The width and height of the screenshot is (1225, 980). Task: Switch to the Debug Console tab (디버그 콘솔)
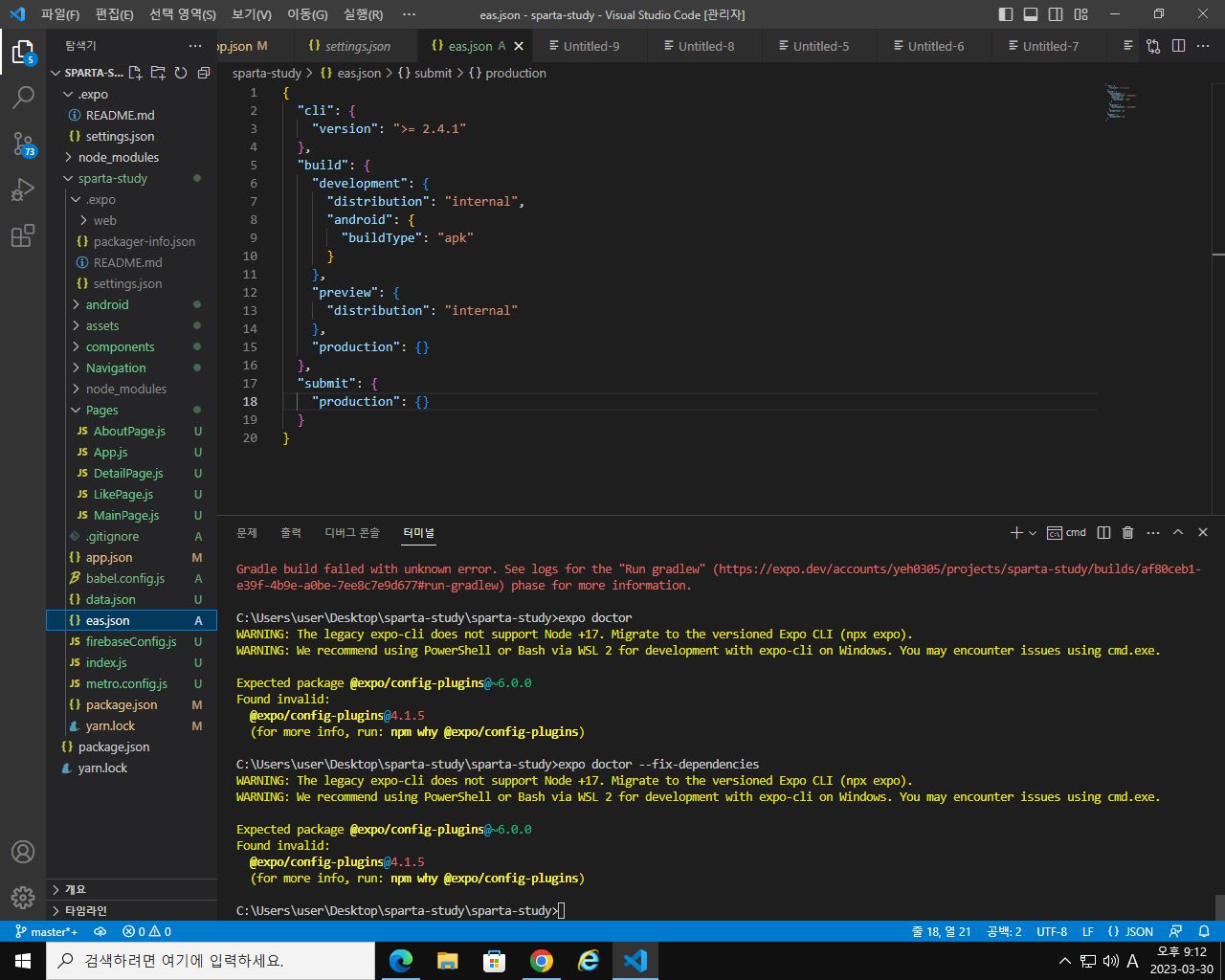(x=352, y=532)
